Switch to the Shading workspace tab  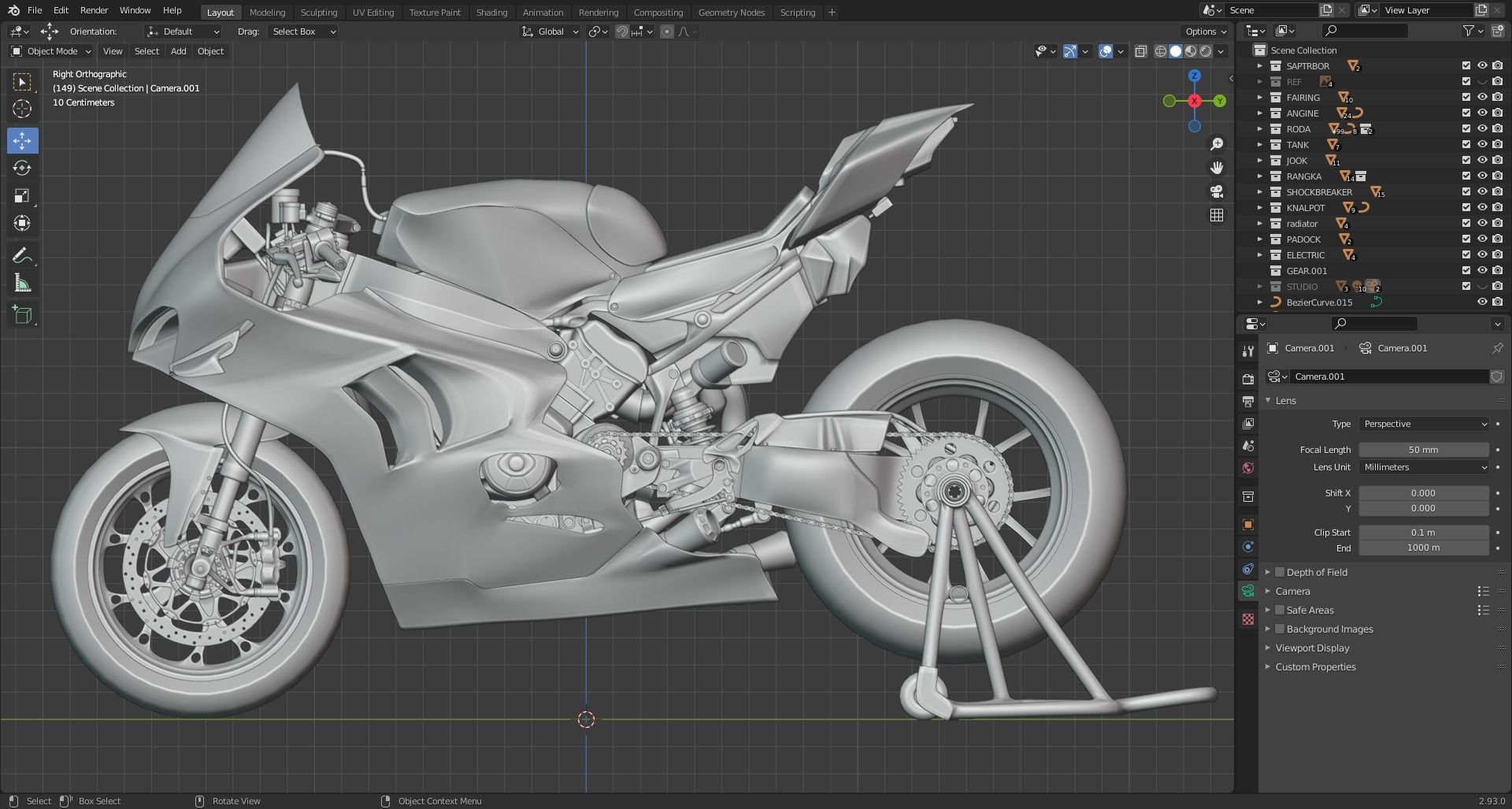click(x=491, y=12)
